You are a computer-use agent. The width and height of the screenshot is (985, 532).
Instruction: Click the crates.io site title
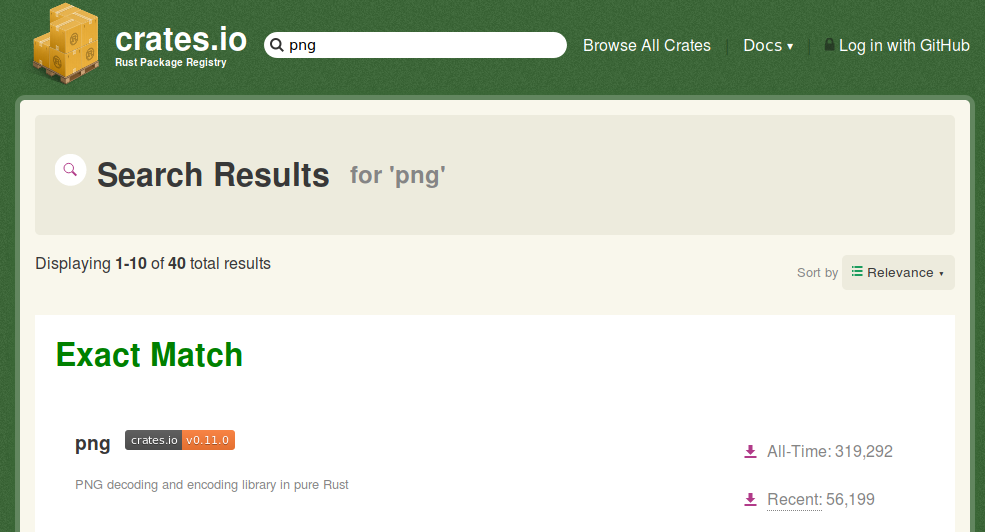(x=181, y=39)
